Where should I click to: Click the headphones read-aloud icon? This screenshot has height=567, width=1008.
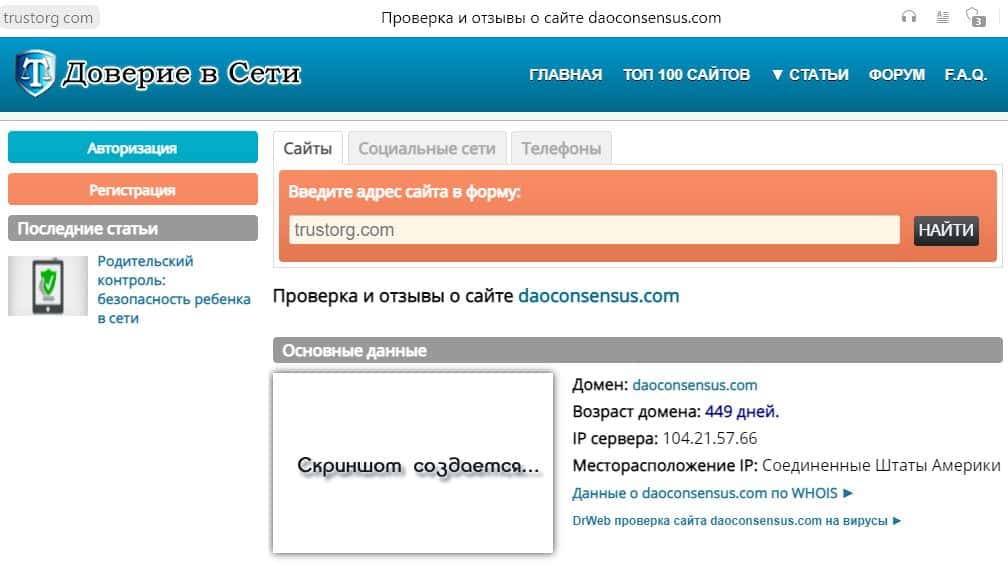point(908,17)
